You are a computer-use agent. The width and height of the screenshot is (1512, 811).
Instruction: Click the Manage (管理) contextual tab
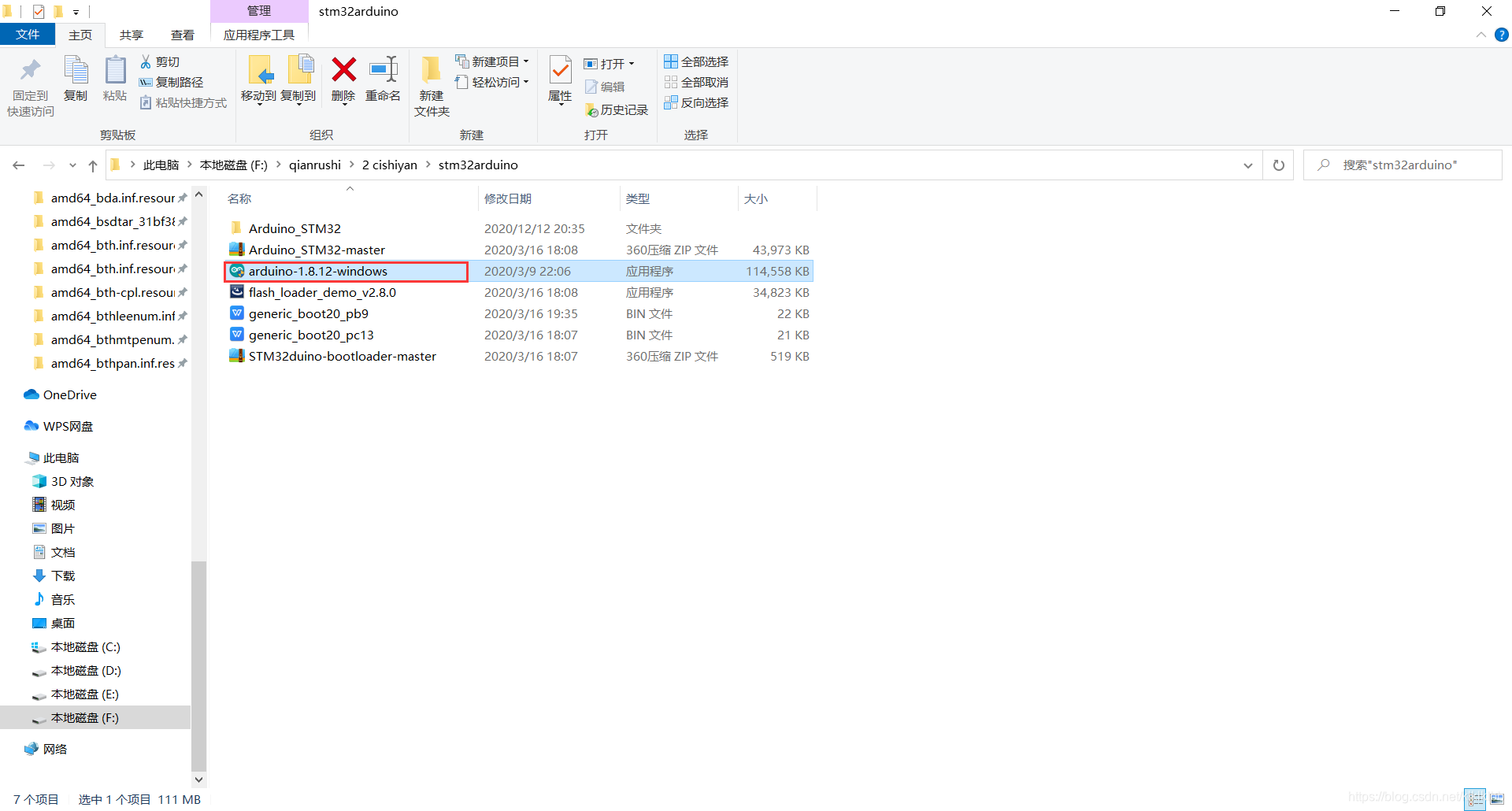coord(259,11)
